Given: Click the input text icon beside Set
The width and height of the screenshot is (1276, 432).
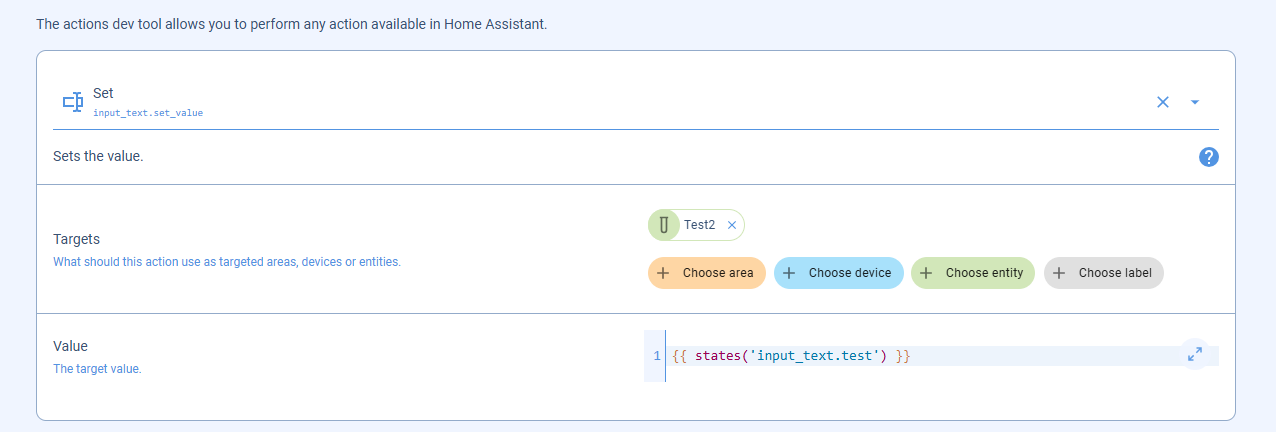Looking at the screenshot, I should pyautogui.click(x=72, y=101).
